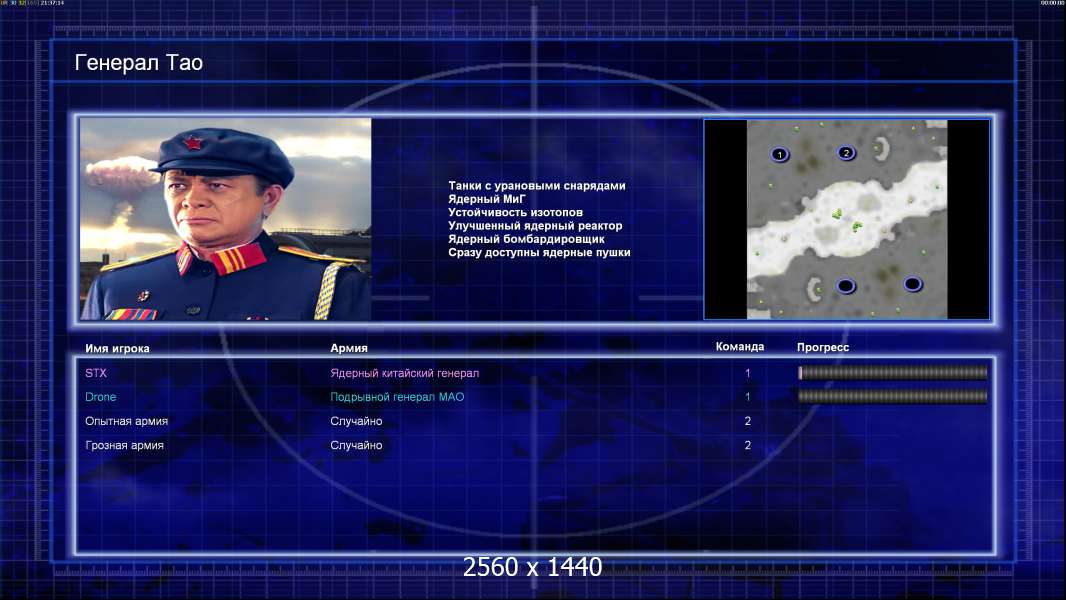
Task: Click Drone's loading progress bar
Action: (893, 396)
